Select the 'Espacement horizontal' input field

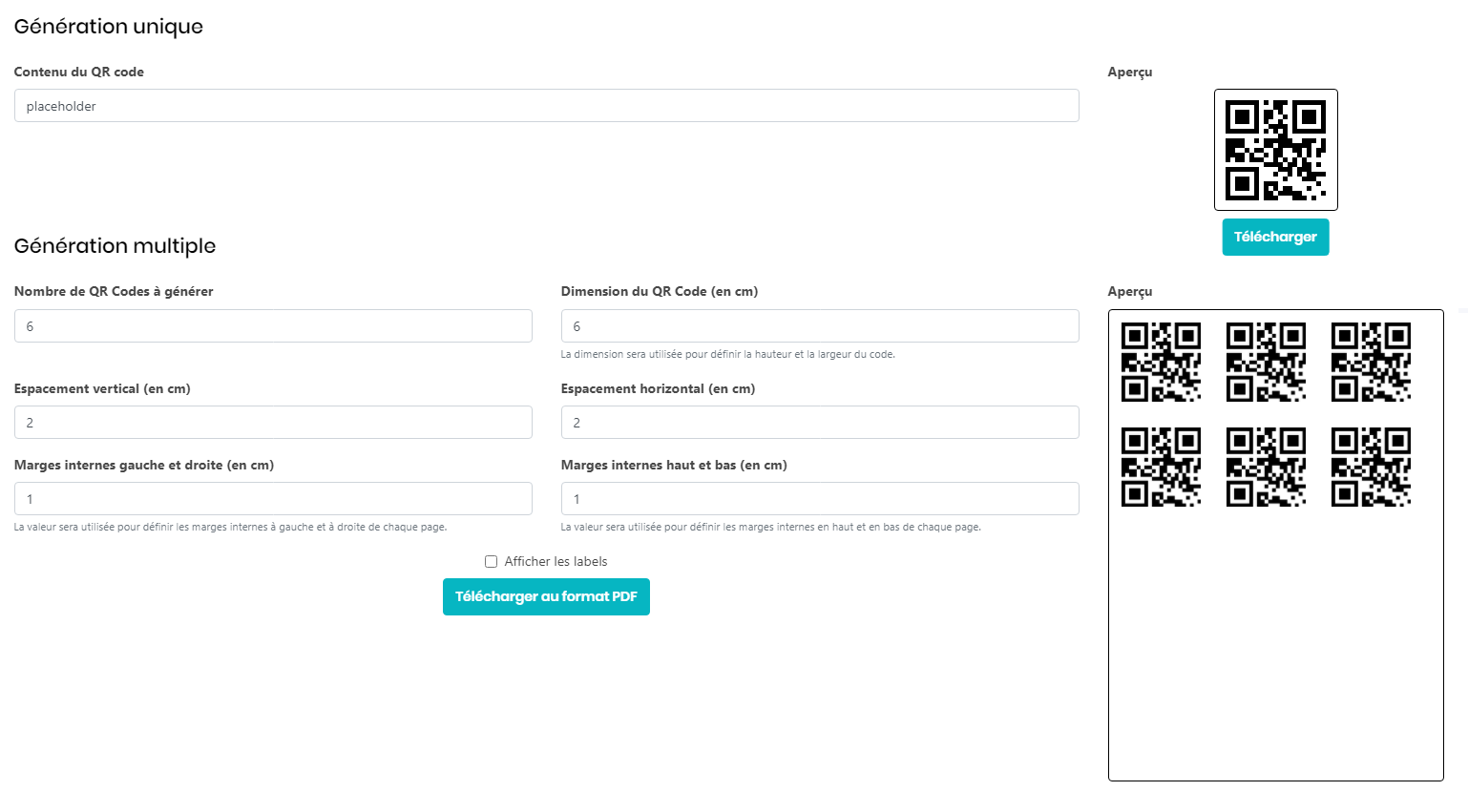point(819,423)
